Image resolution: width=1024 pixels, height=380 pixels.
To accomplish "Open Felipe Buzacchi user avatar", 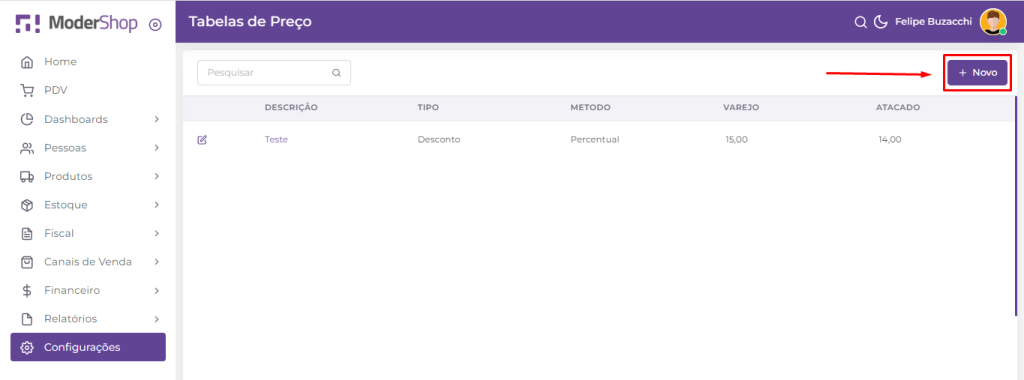I will pos(993,22).
